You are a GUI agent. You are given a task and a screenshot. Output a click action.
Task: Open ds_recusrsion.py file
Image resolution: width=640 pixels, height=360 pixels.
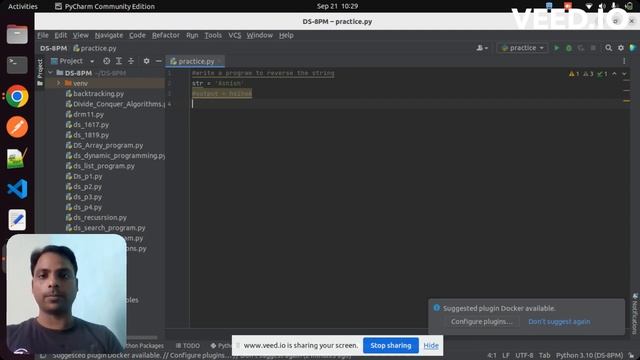point(96,218)
